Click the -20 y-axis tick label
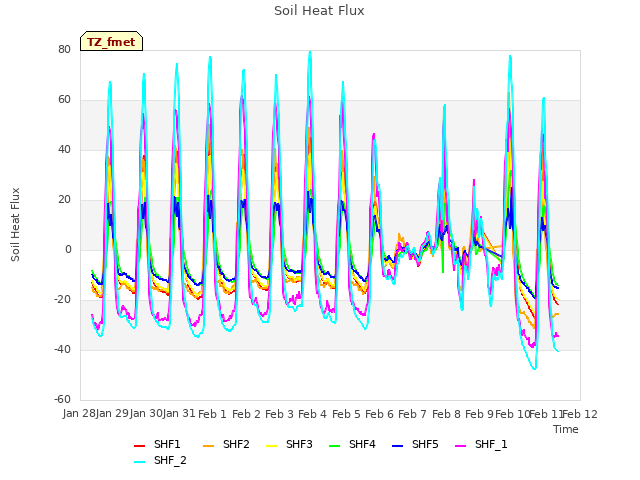The height and width of the screenshot is (480, 640). pos(62,300)
